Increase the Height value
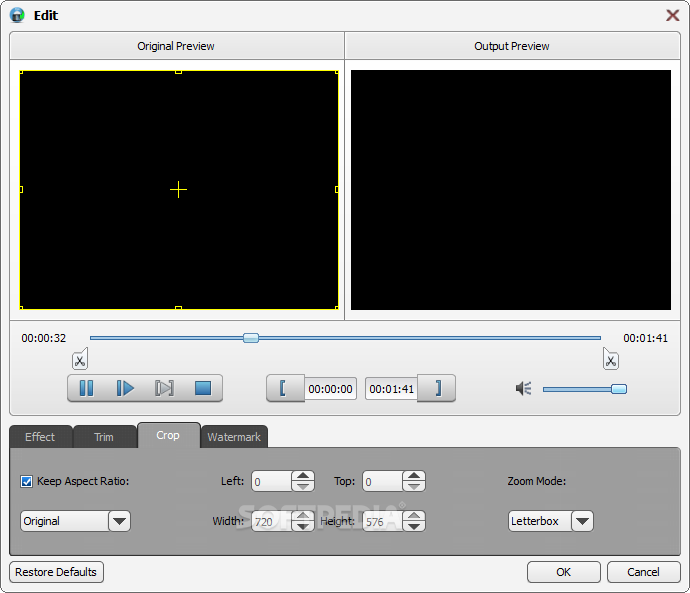 414,516
